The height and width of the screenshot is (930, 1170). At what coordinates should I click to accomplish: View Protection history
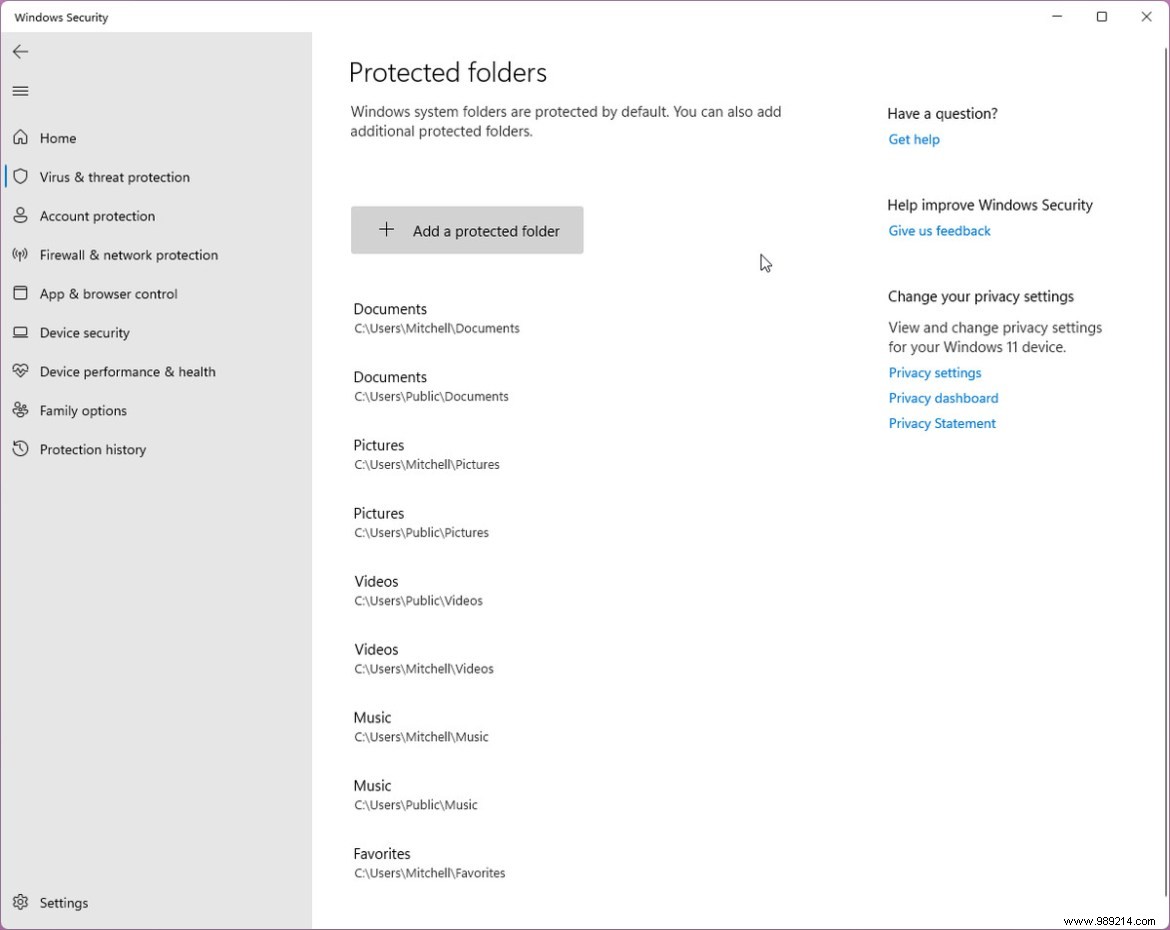(x=92, y=449)
